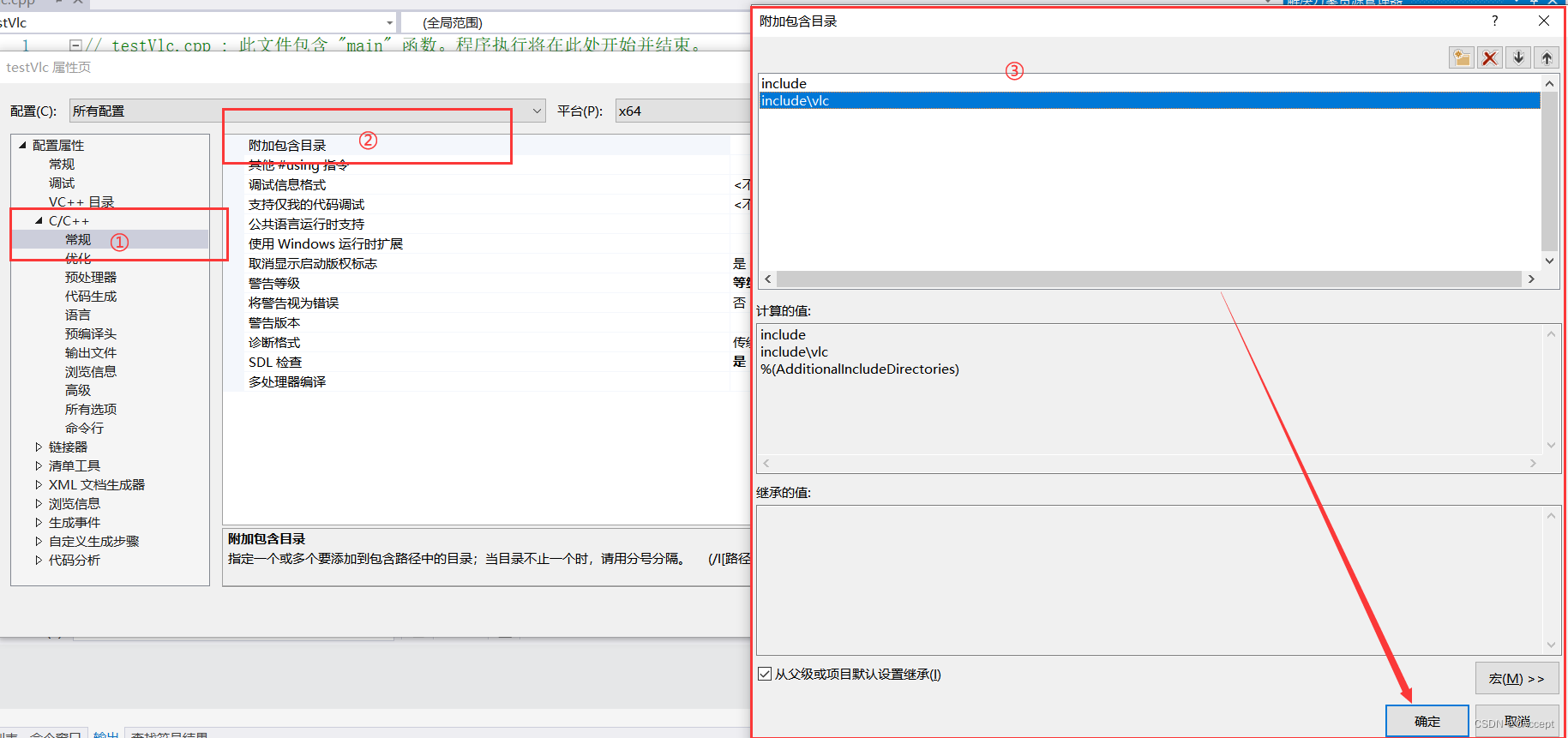
Task: Switch to the 输出 tab at bottom
Action: (x=106, y=734)
